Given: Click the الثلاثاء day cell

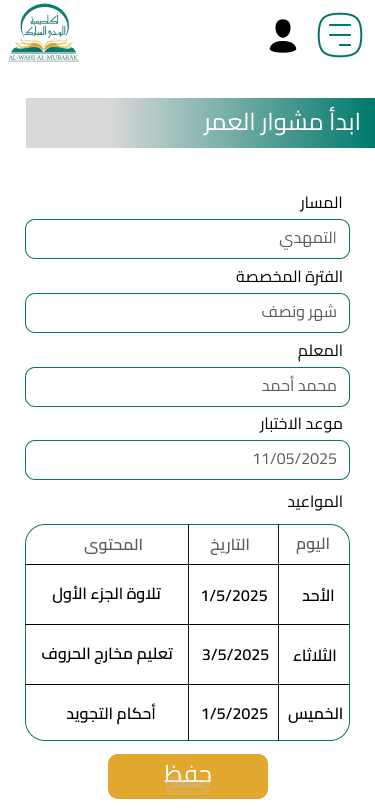Looking at the screenshot, I should 314,655.
